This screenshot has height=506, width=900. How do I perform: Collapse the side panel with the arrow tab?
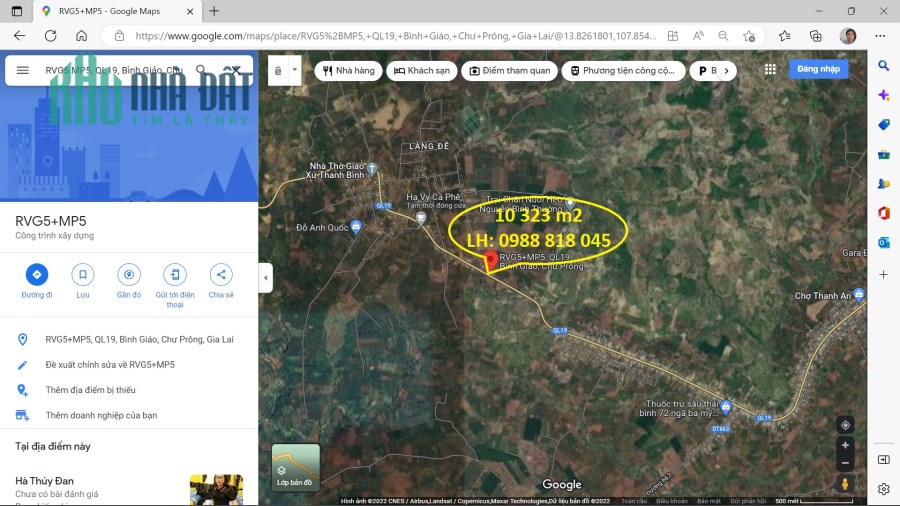click(x=265, y=278)
